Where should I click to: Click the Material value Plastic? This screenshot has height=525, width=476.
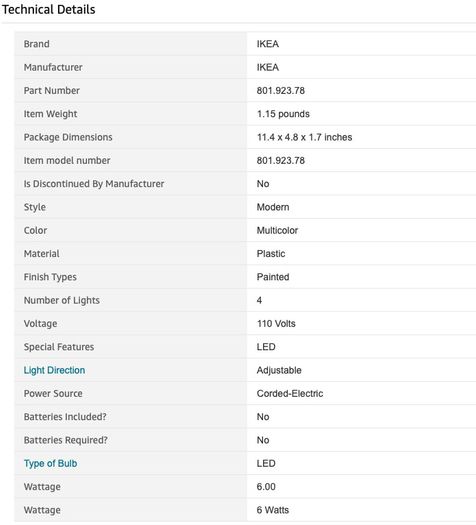pos(271,253)
